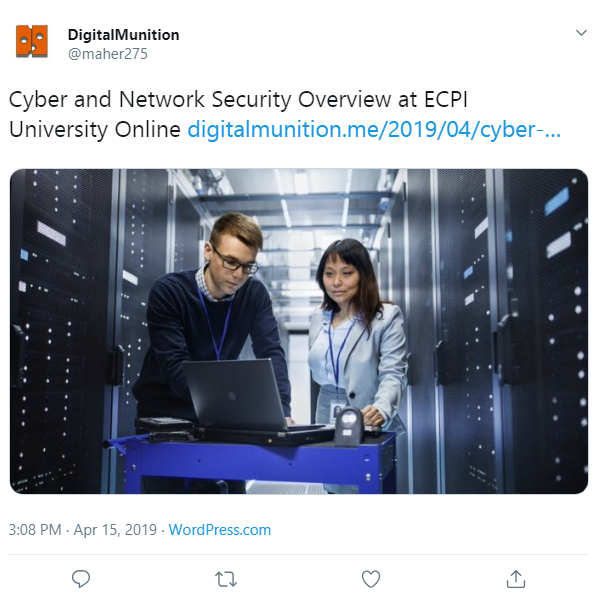Screen dimensions: 598x603
Task: Open the server room photo attachment
Action: coord(299,331)
